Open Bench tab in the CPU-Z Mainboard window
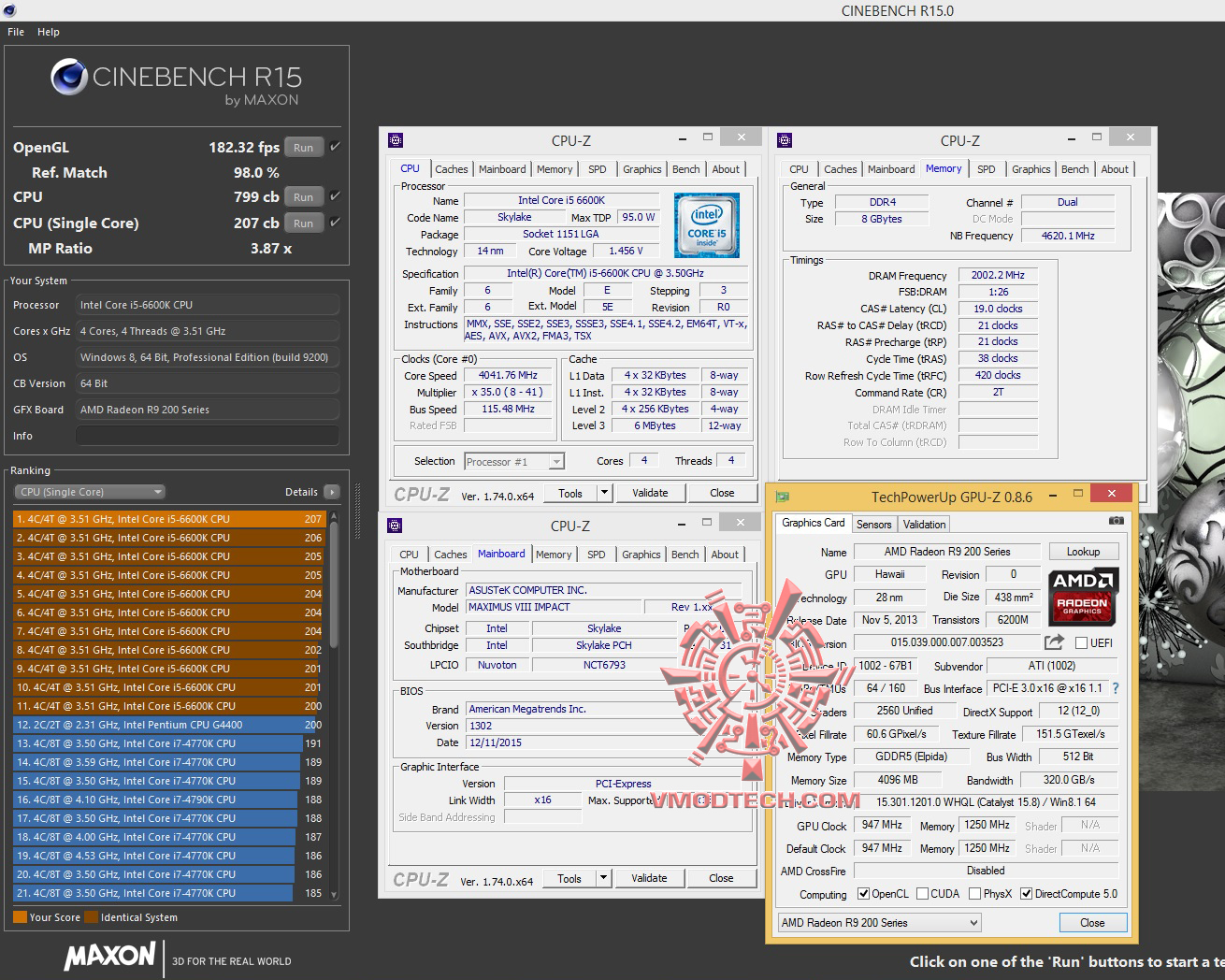 pyautogui.click(x=685, y=555)
